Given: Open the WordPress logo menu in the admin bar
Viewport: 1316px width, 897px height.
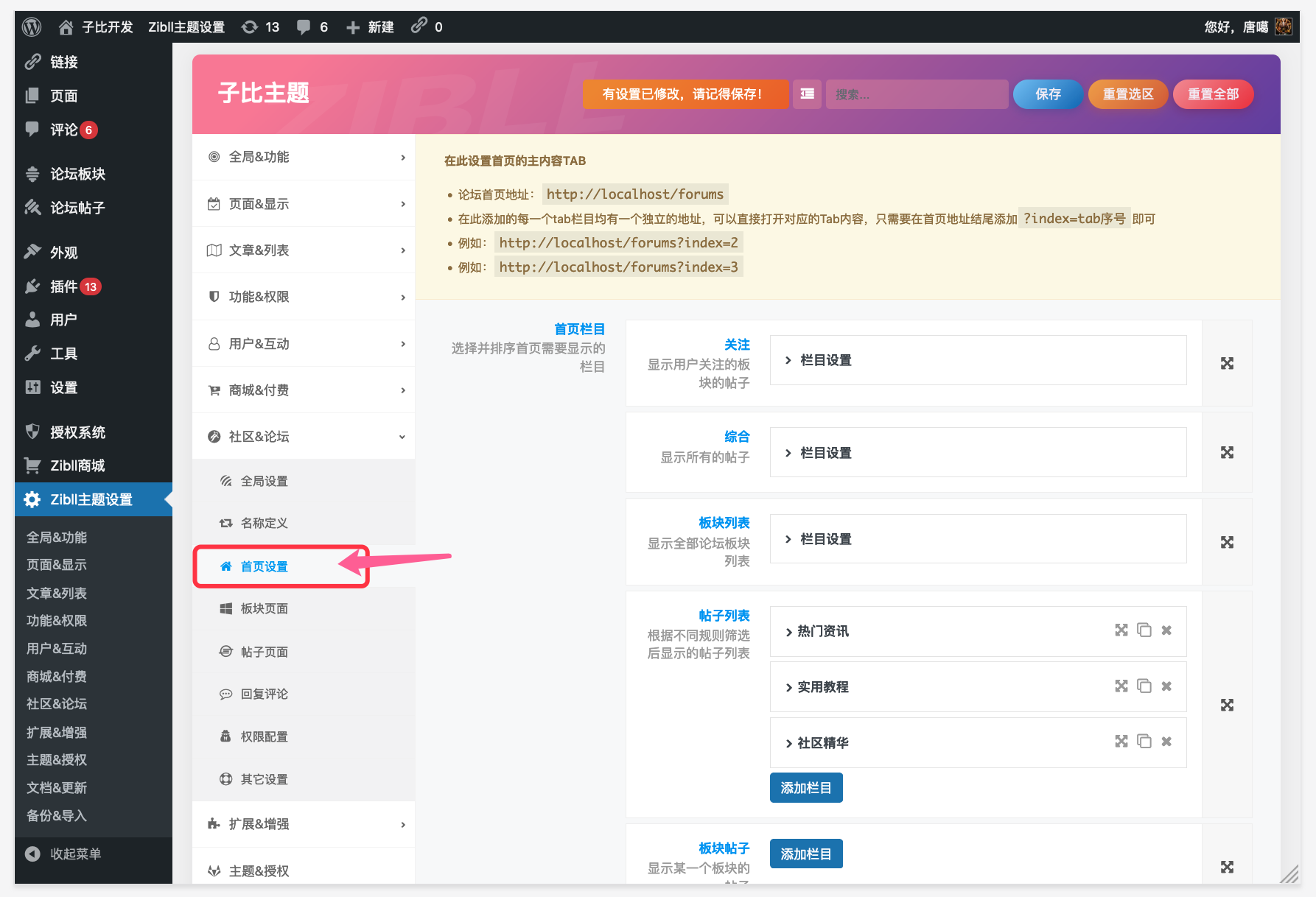Looking at the screenshot, I should [x=31, y=27].
